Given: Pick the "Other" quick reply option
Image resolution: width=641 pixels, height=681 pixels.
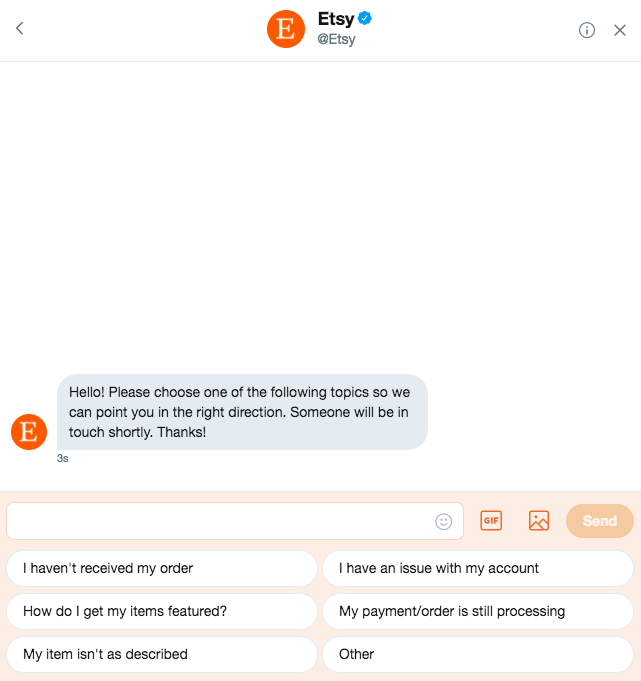Looking at the screenshot, I should point(478,654).
